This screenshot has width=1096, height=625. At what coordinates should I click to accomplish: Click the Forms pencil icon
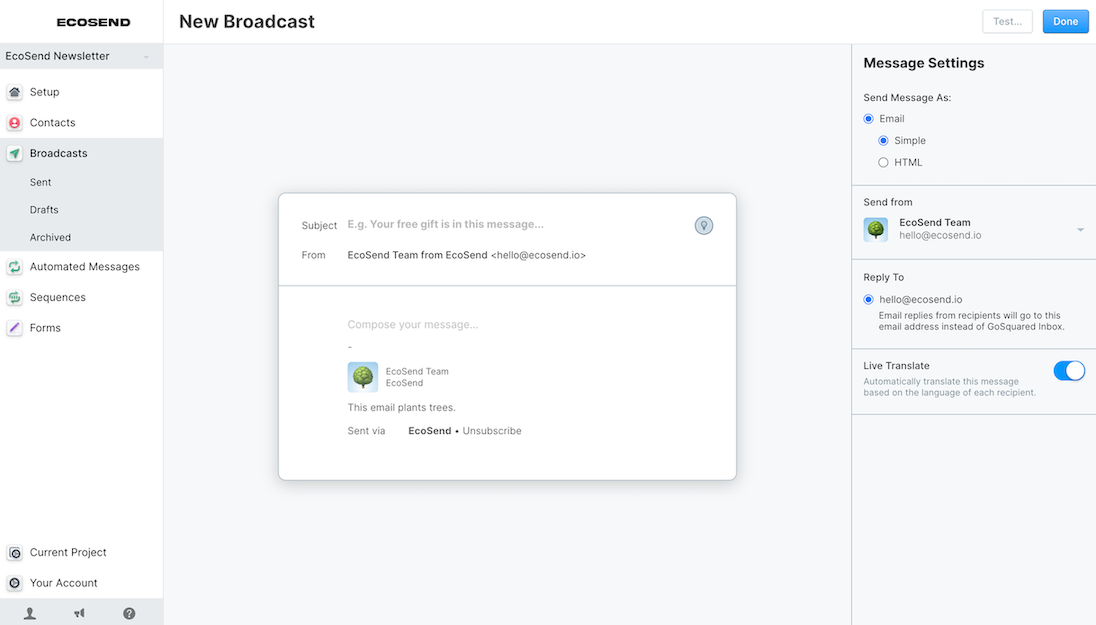15,328
